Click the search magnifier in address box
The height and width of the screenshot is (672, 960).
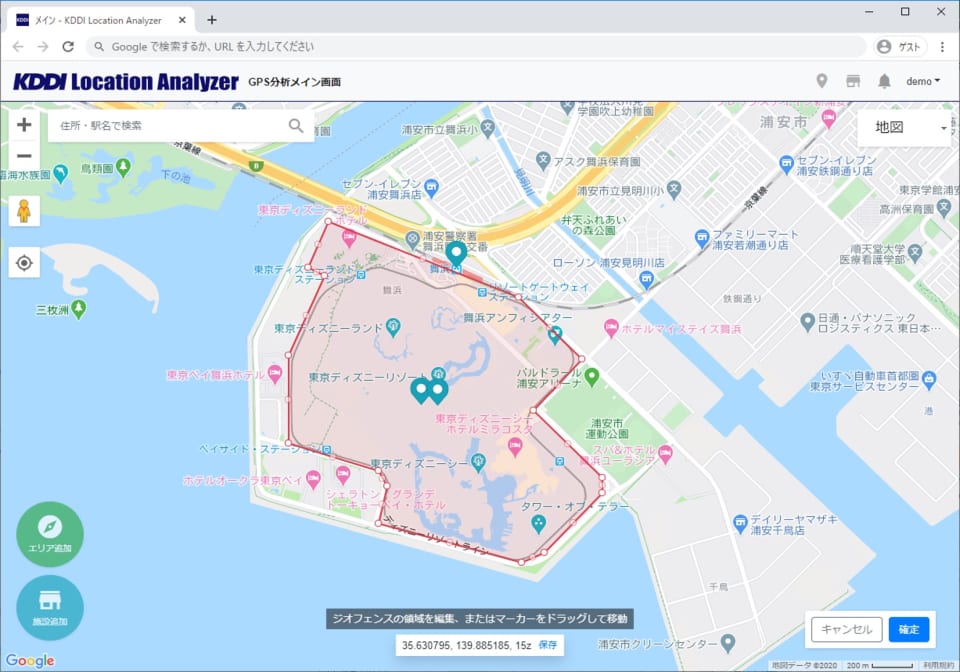click(x=296, y=125)
